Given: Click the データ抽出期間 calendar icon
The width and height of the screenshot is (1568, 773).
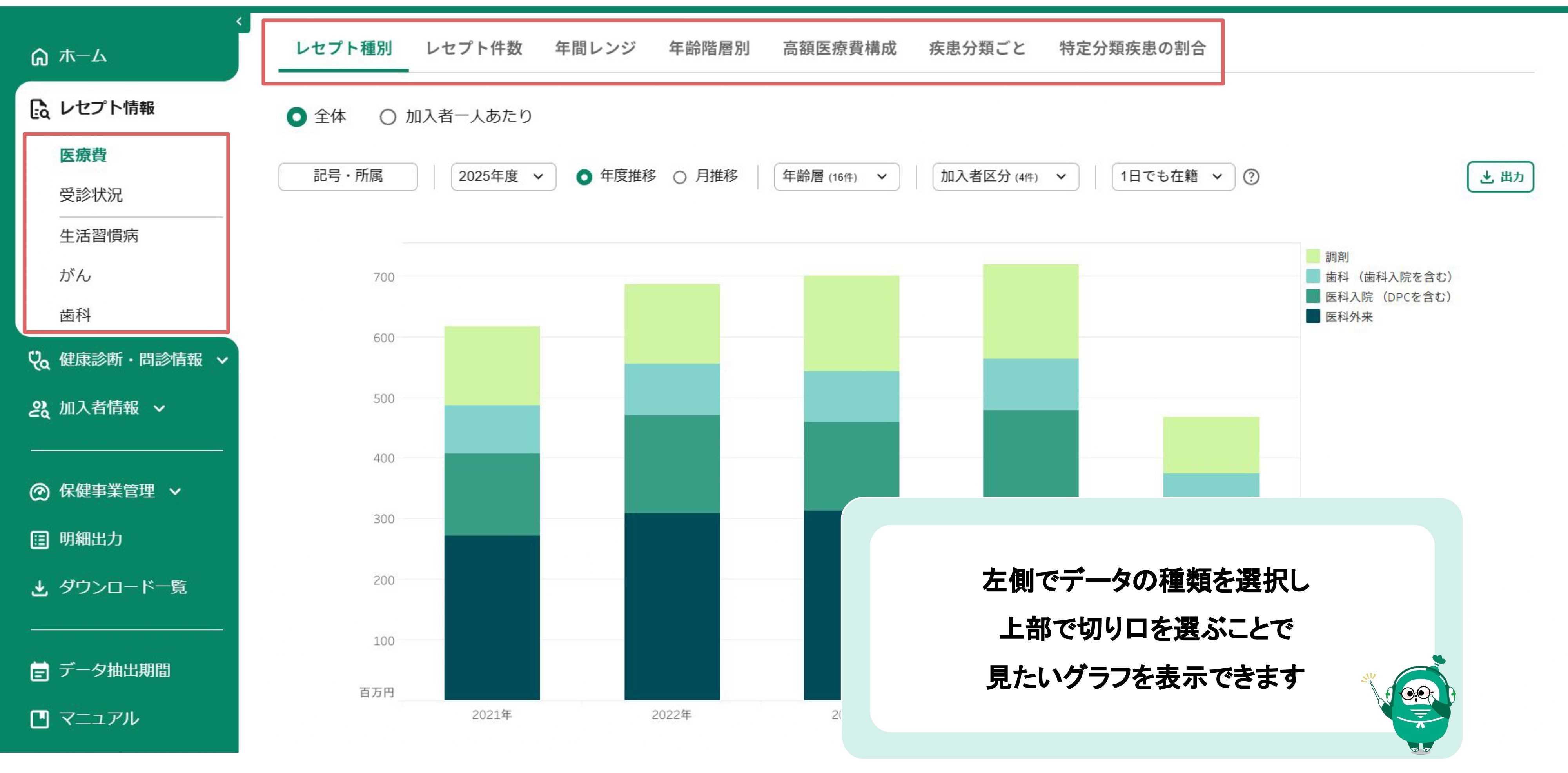Looking at the screenshot, I should pos(40,671).
